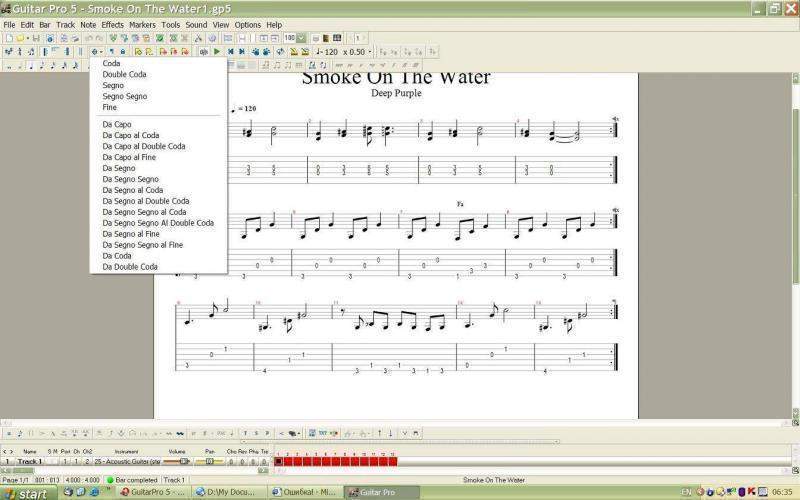Open the Effects menu
The width and height of the screenshot is (800, 500).
click(112, 24)
